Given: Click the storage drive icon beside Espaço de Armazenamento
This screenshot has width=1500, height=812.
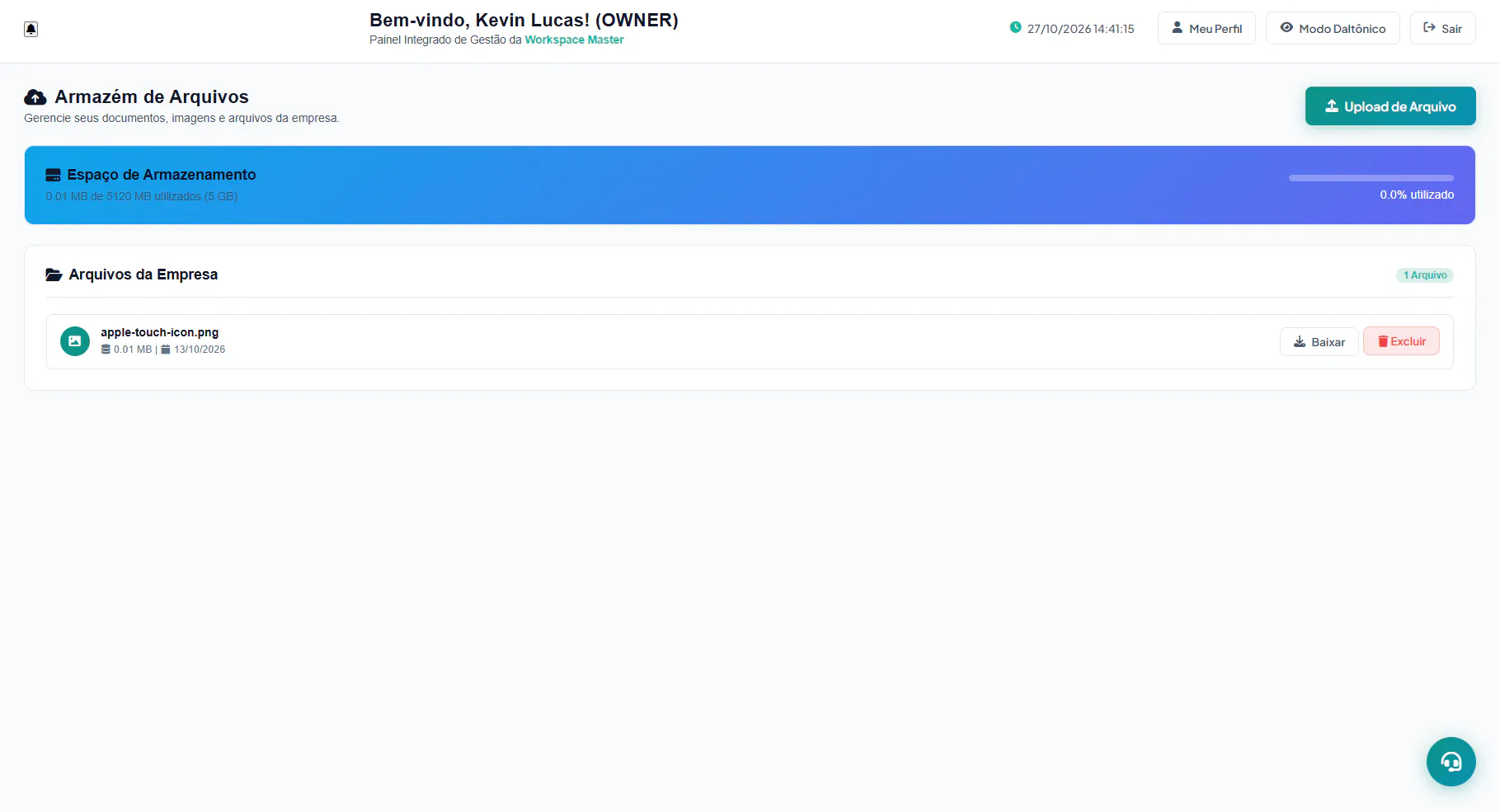Looking at the screenshot, I should pos(53,175).
